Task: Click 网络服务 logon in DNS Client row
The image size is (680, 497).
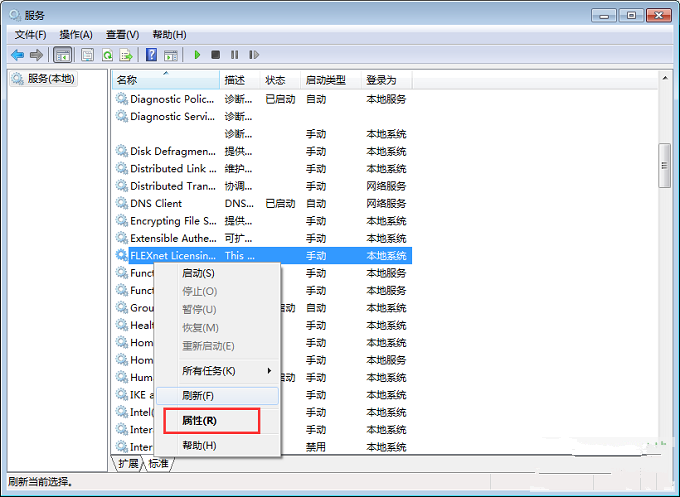Action: [386, 203]
